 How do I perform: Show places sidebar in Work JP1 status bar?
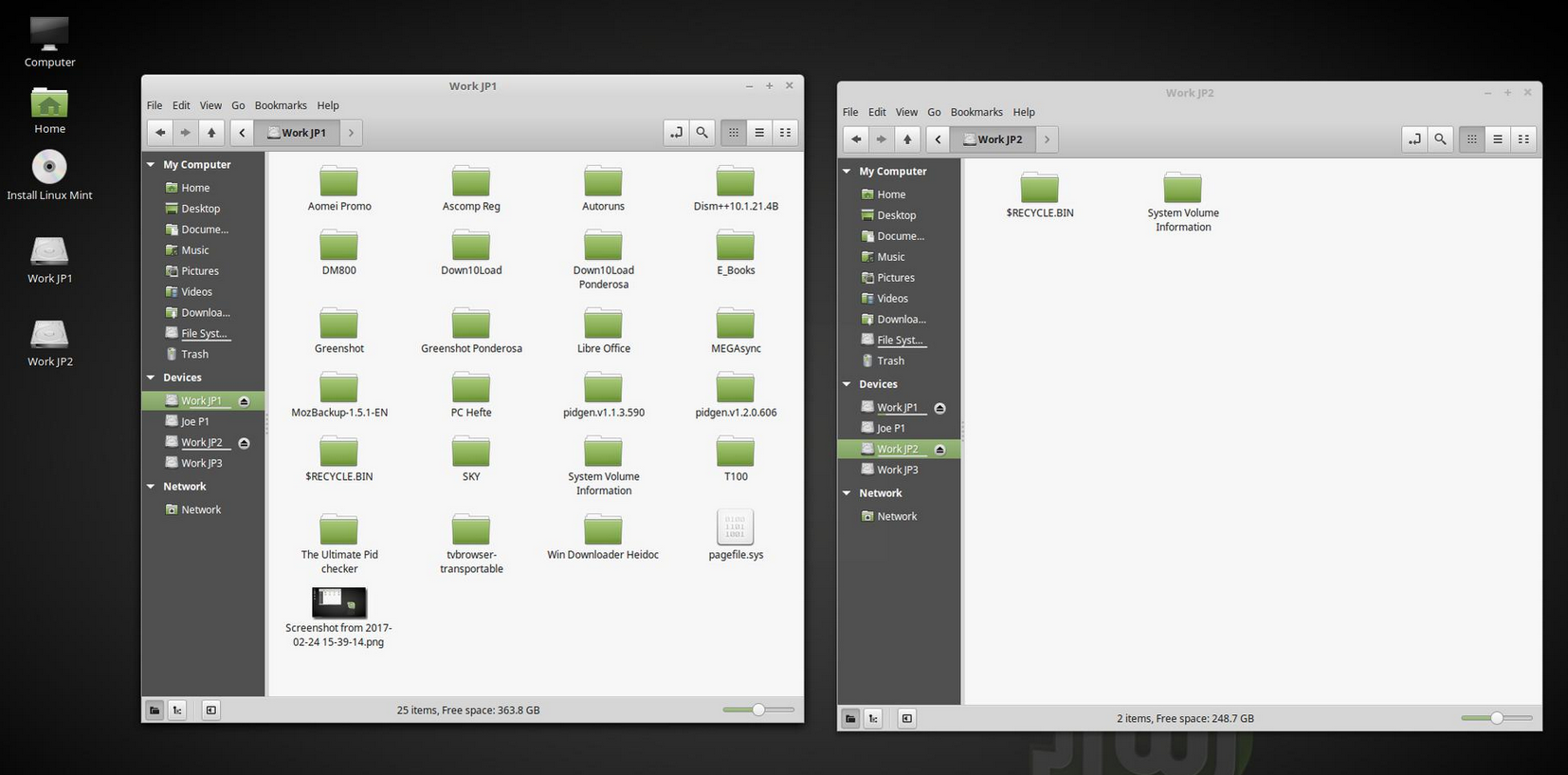[x=155, y=710]
